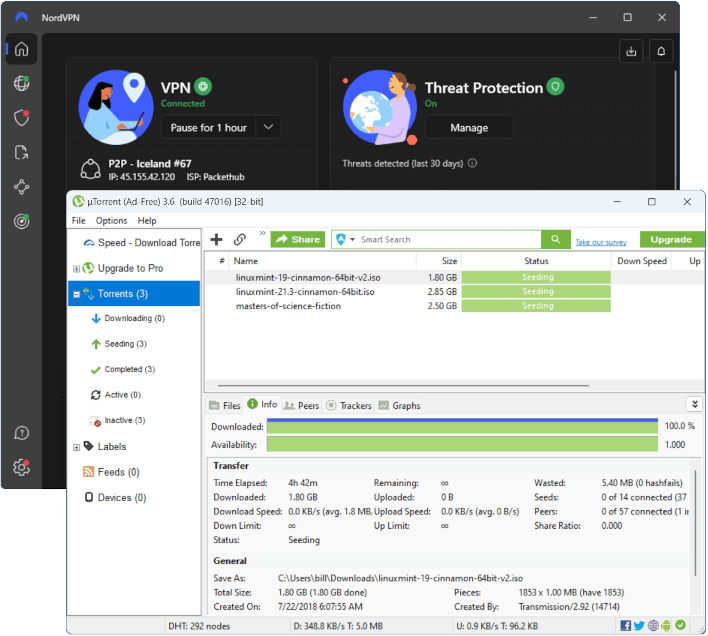
Task: Click NordVPN download updates icon
Action: tap(631, 51)
